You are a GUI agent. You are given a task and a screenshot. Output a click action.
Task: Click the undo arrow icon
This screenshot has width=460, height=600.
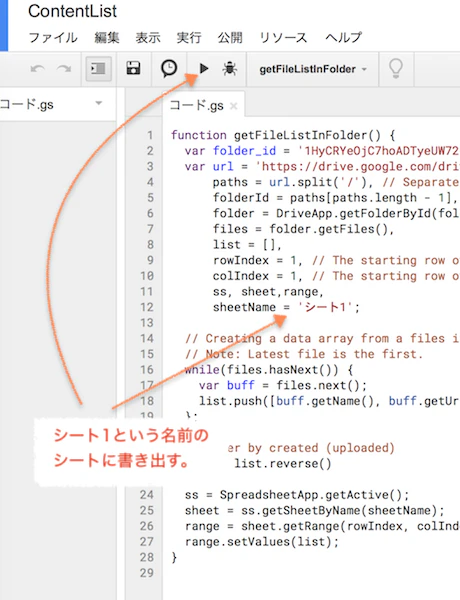tap(38, 69)
